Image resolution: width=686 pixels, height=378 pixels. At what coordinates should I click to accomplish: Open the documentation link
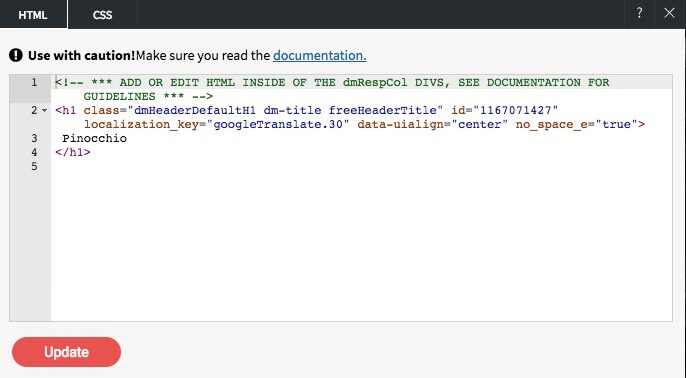[x=320, y=56]
